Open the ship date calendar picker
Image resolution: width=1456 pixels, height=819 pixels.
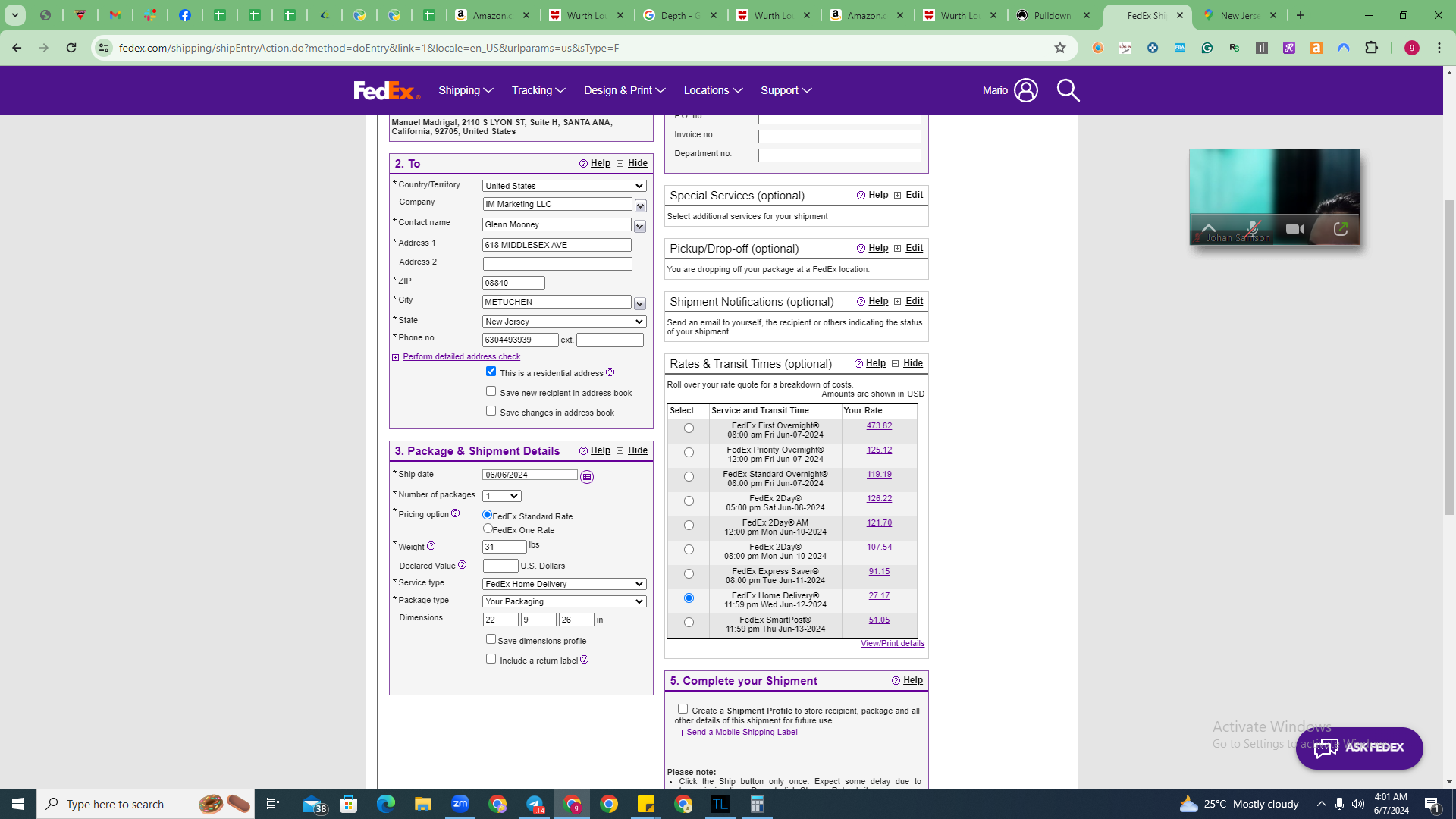[x=587, y=477]
